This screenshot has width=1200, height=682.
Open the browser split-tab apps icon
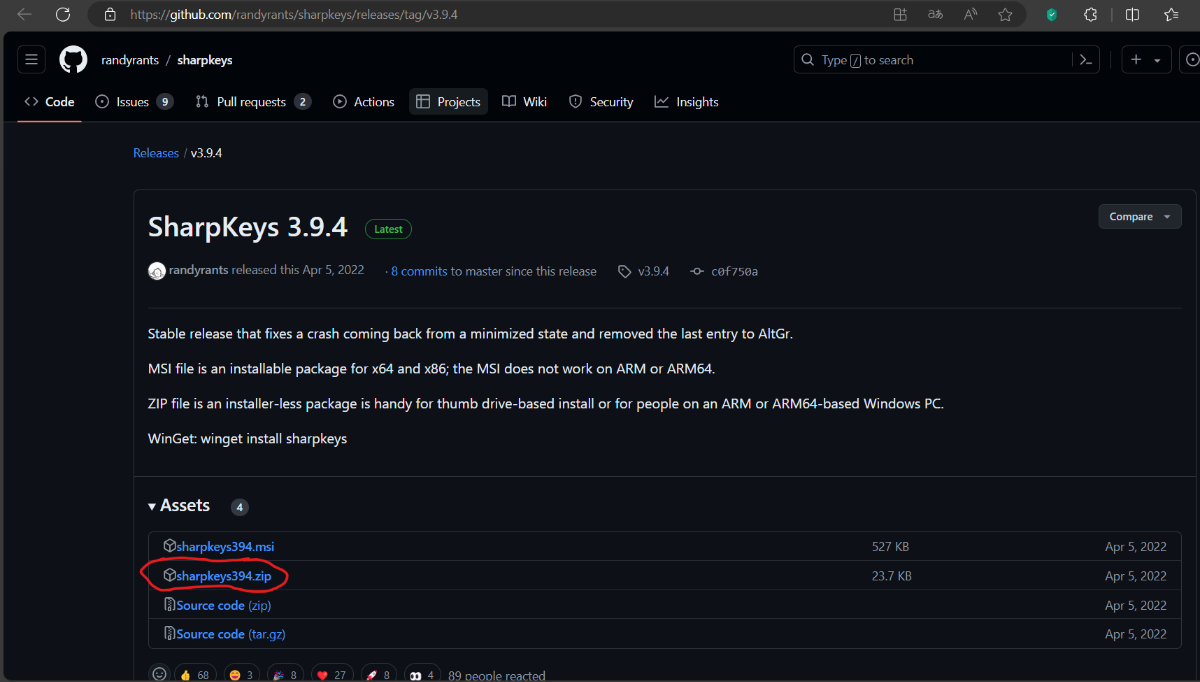pyautogui.click(x=900, y=15)
